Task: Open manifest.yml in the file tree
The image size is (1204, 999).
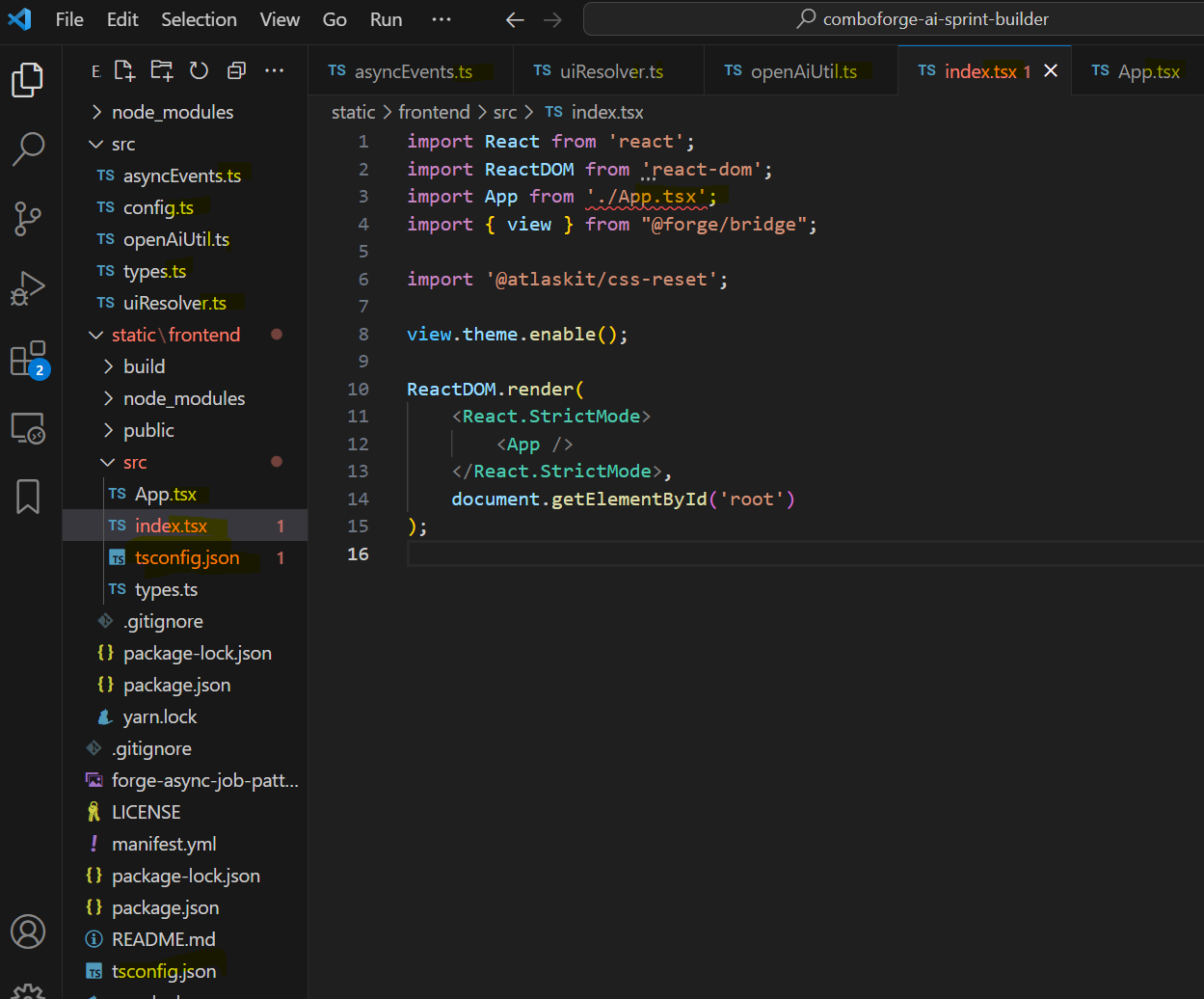Action: [164, 844]
